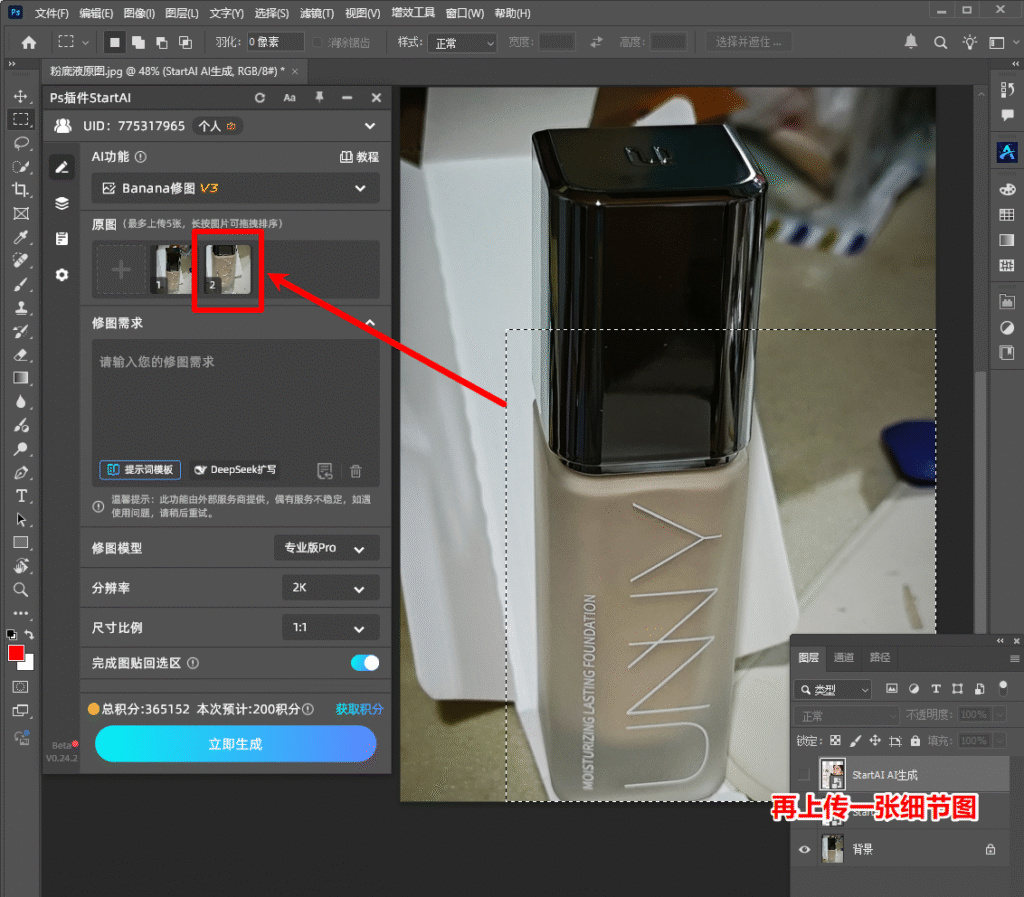Click the StartAI icon in right dock

point(1007,152)
